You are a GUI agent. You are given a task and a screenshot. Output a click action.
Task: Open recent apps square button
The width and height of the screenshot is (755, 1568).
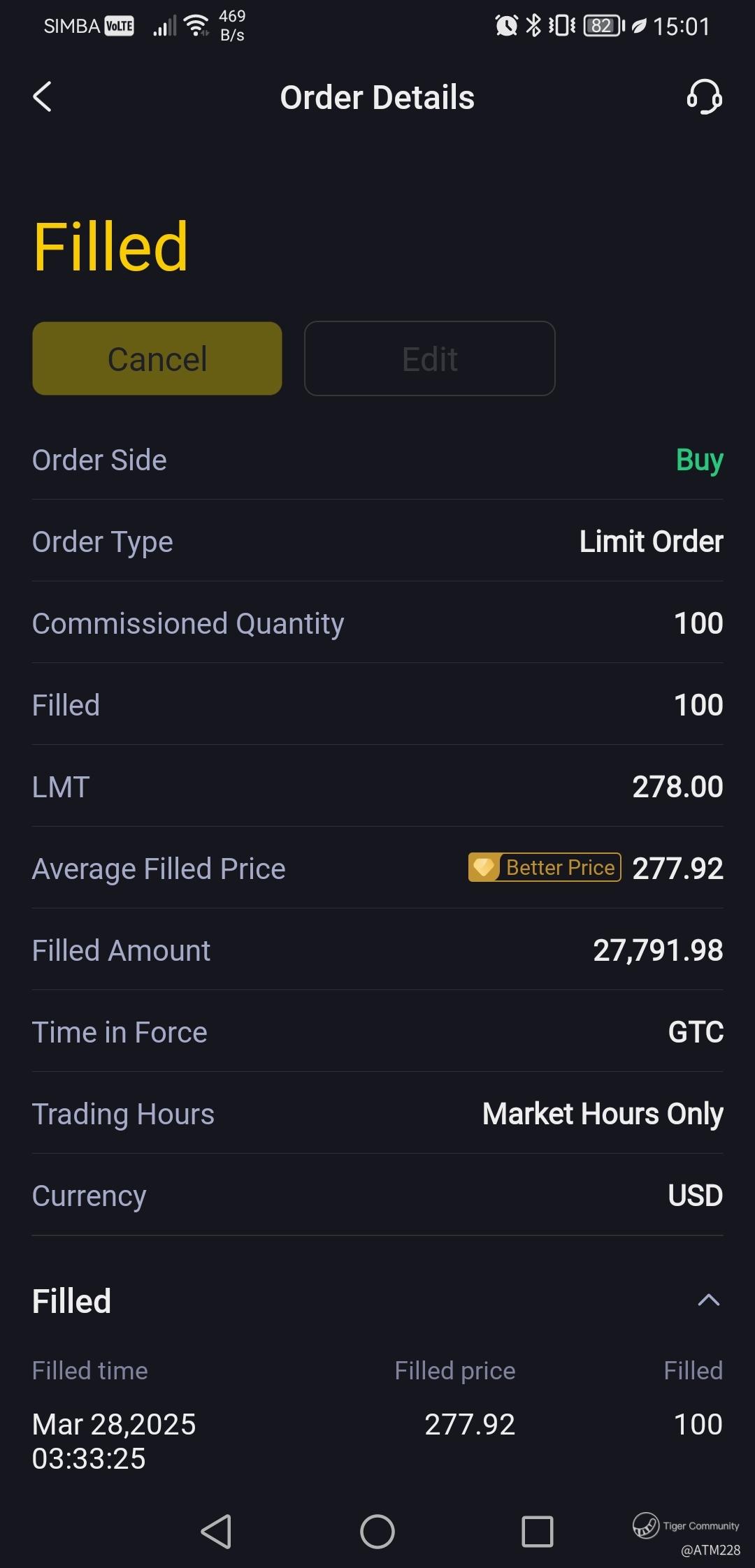pyautogui.click(x=538, y=1532)
